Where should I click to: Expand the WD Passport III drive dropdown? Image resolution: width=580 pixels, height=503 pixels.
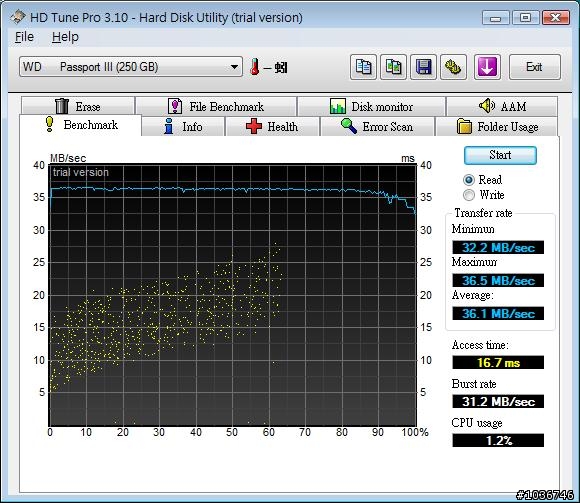point(131,67)
